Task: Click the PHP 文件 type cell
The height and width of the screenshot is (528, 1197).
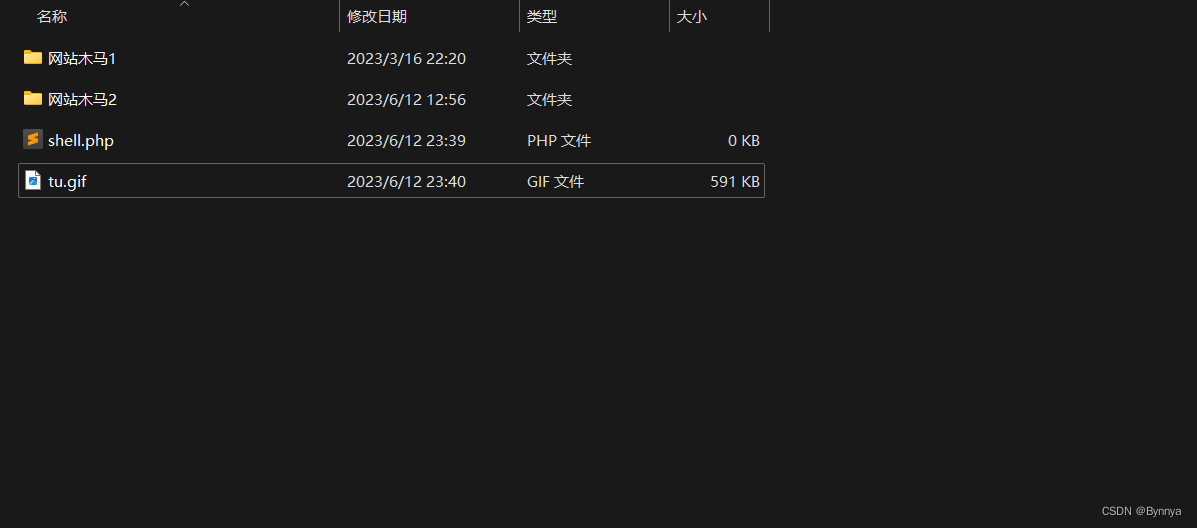Action: click(559, 140)
